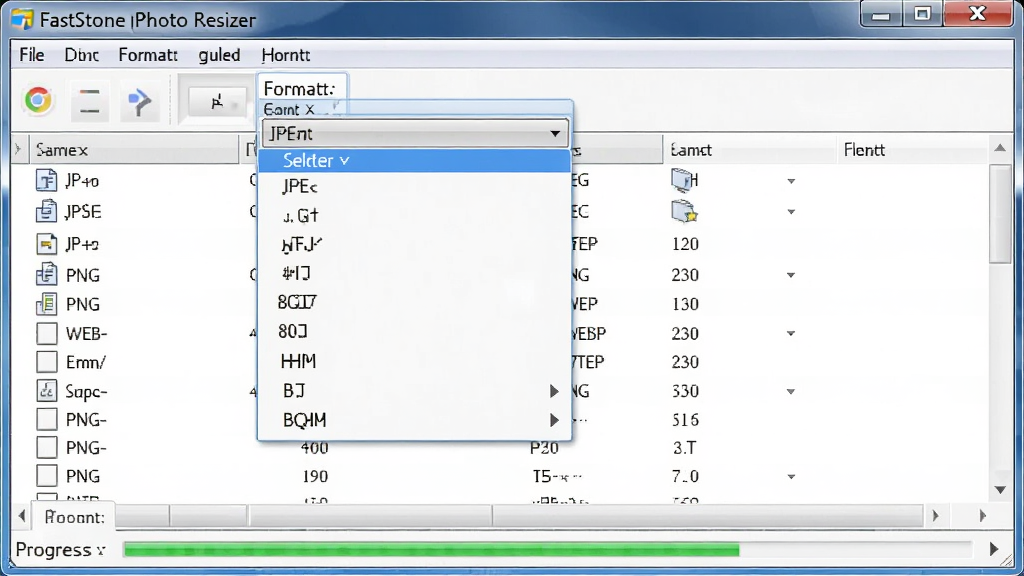Click the starred folder icon in Eamct column
Viewport: 1024px width, 576px height.
pos(684,211)
